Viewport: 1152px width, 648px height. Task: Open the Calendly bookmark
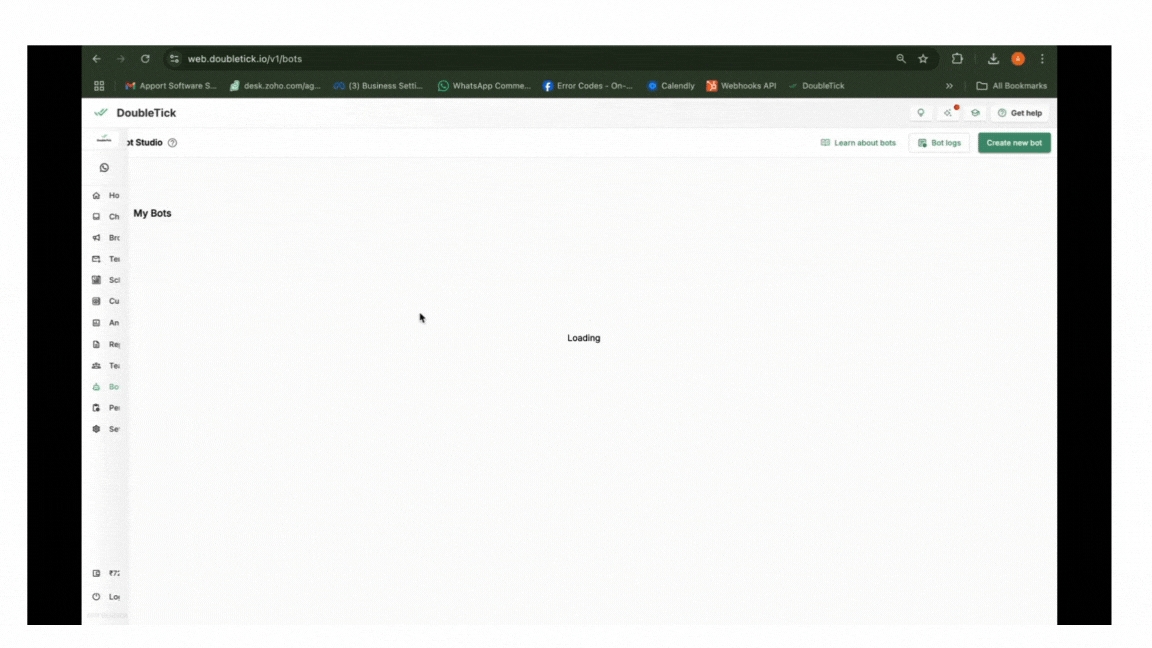coord(671,86)
